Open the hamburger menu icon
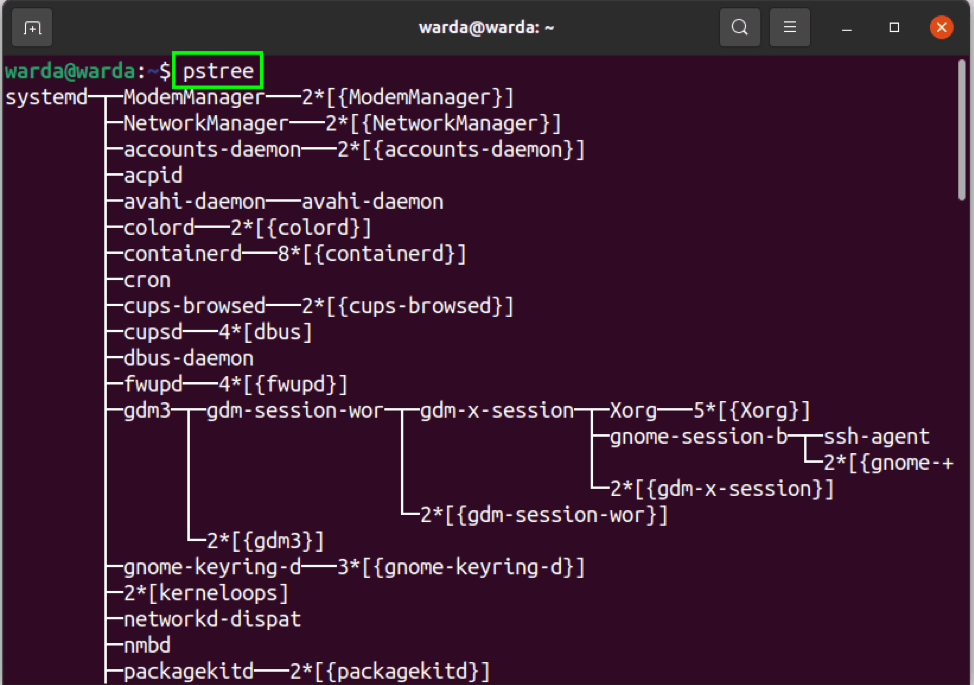974x685 pixels. coord(789,27)
